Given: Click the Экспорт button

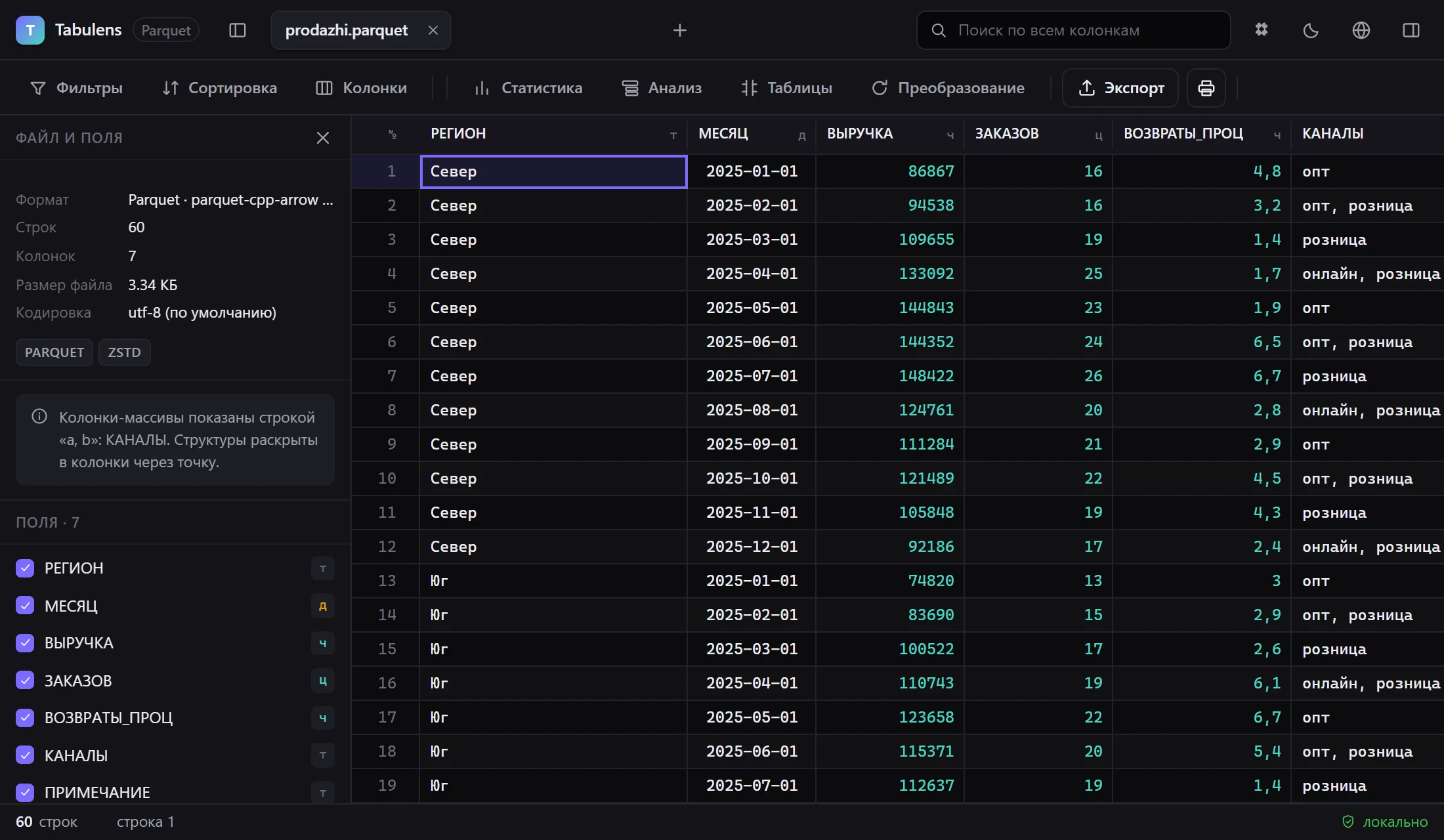Looking at the screenshot, I should pos(1121,88).
